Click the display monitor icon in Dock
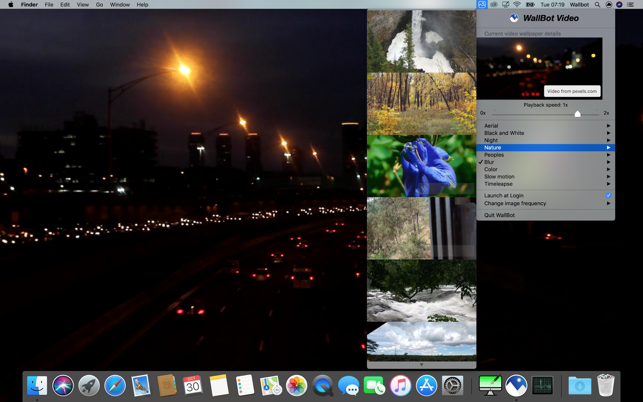 (x=490, y=386)
